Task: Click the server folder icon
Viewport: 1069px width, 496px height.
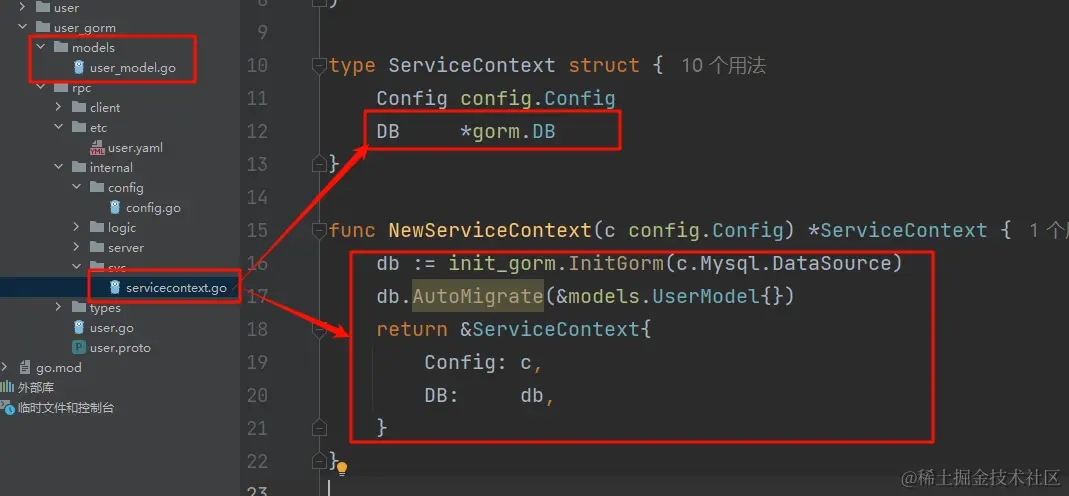Action: (97, 247)
